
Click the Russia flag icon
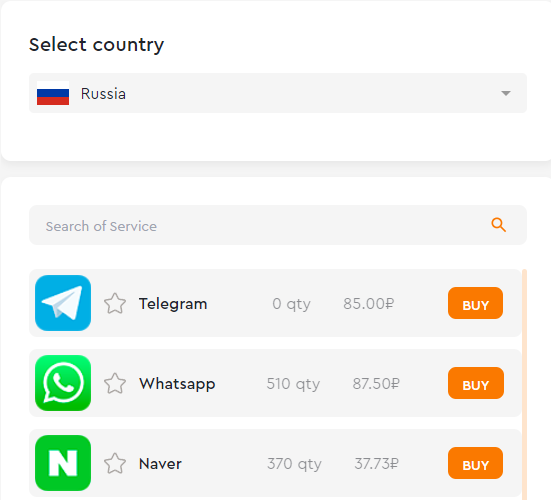click(x=53, y=93)
